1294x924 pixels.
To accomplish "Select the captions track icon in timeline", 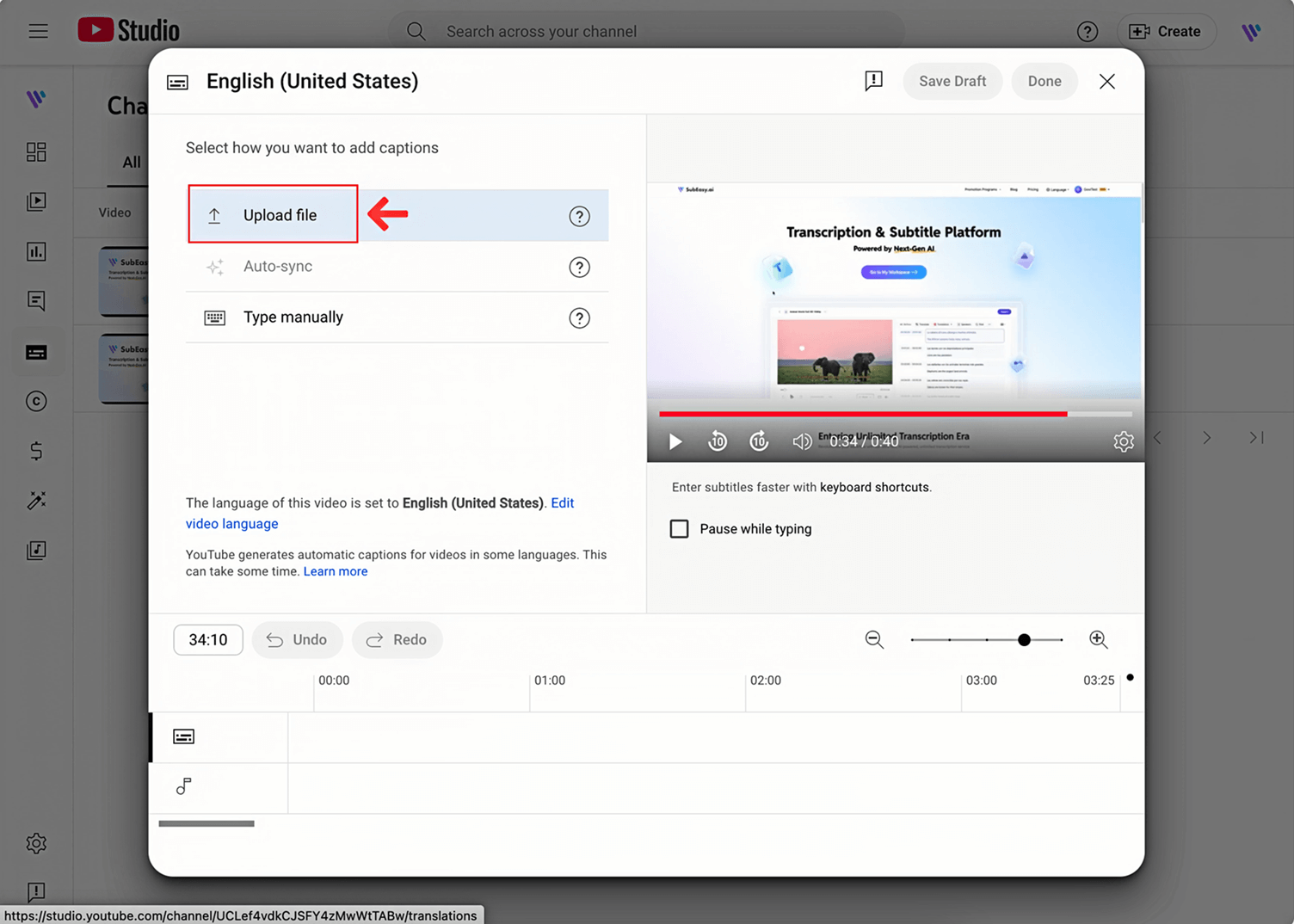I will point(183,736).
